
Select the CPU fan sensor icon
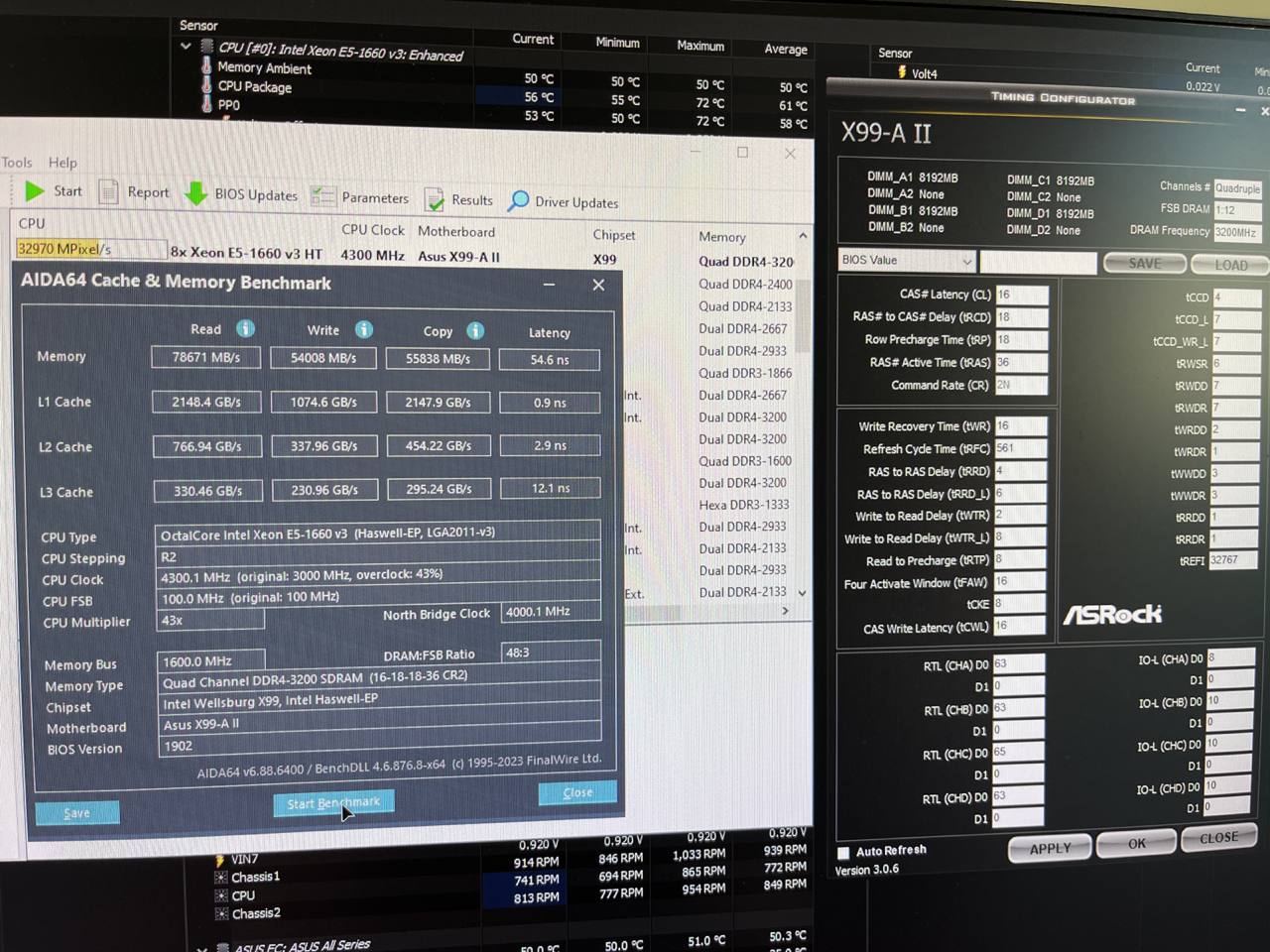point(221,895)
